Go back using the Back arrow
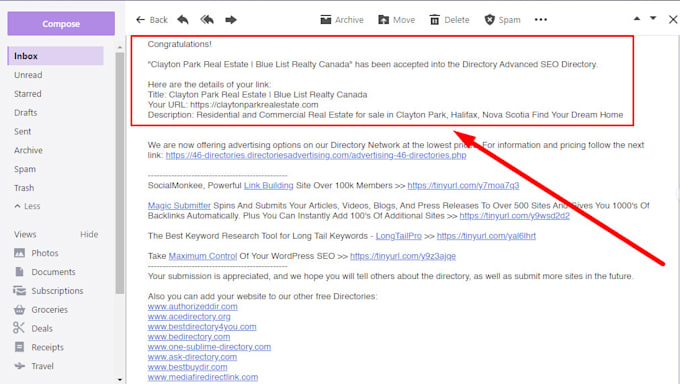This screenshot has height=384, width=680. pos(152,20)
